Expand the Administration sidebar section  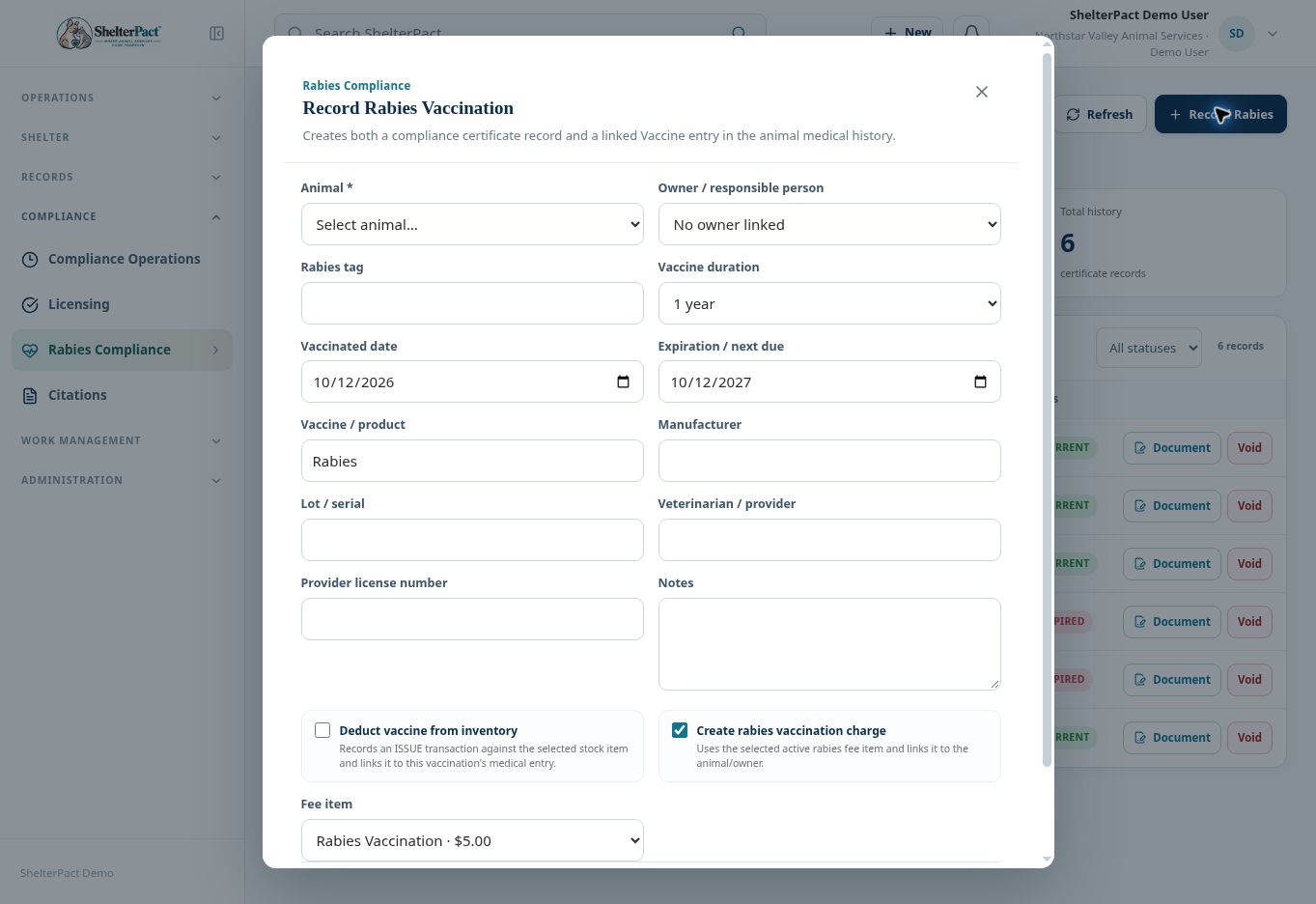(x=122, y=480)
